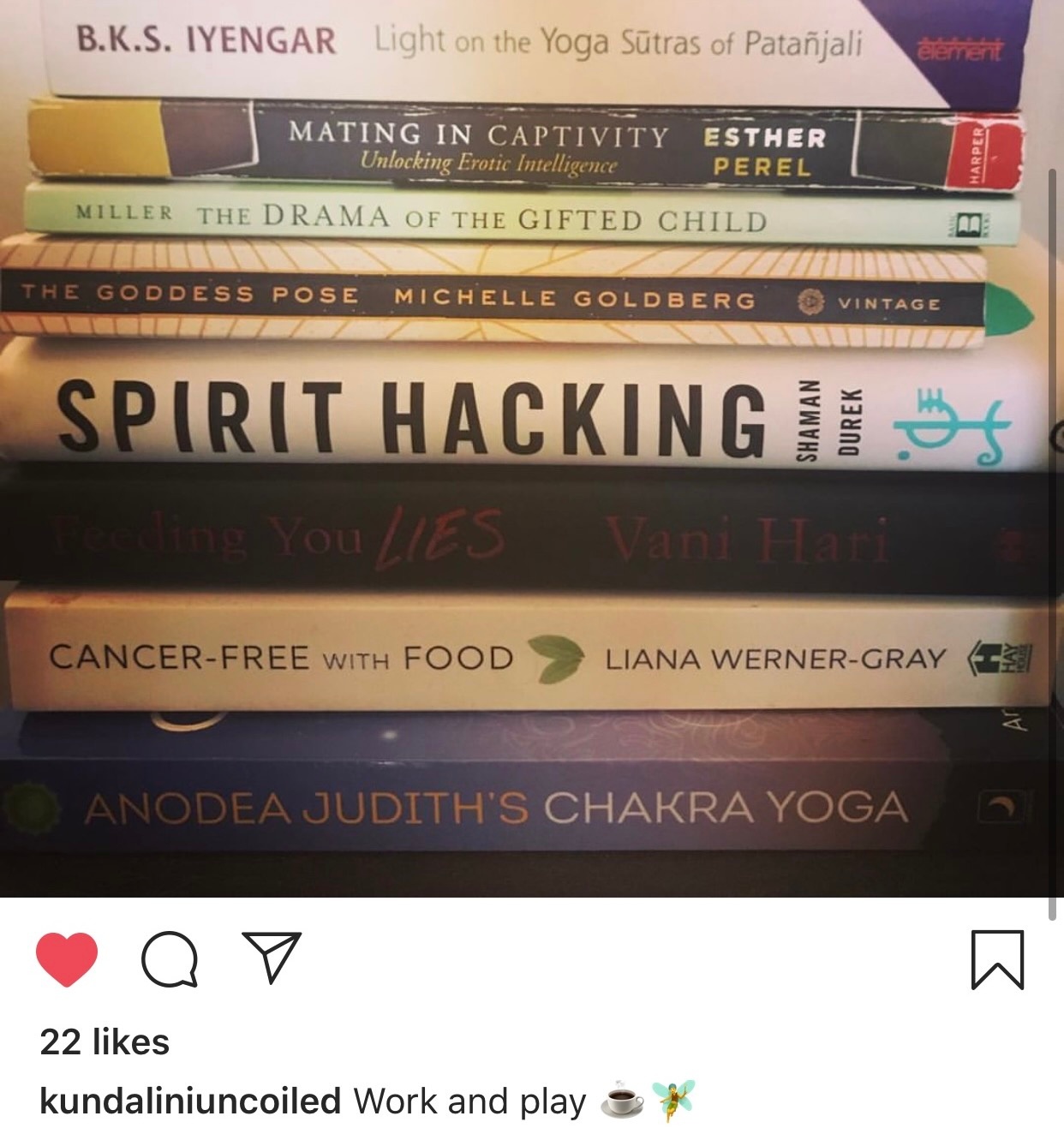
Task: Open comments via speech bubble icon
Action: (170, 958)
